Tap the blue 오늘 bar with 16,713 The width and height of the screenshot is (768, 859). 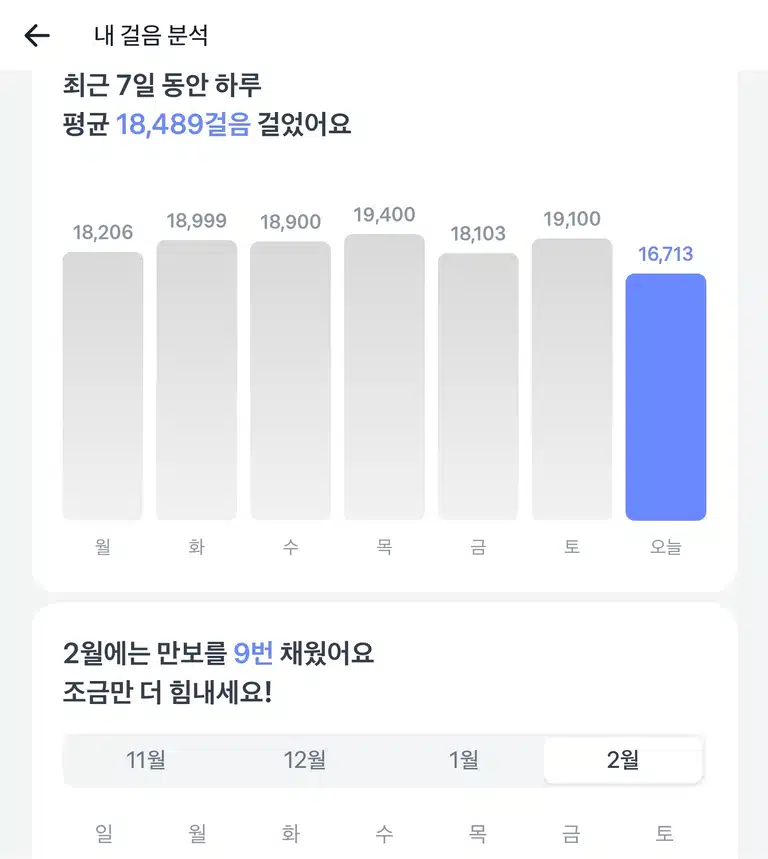[x=666, y=397]
